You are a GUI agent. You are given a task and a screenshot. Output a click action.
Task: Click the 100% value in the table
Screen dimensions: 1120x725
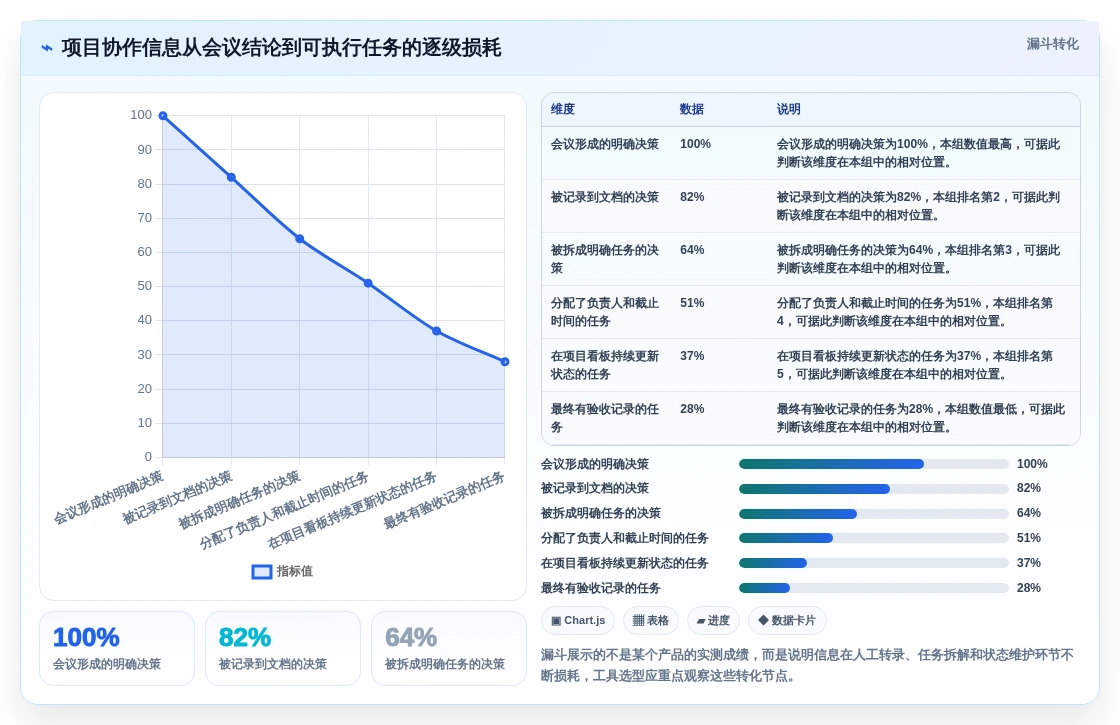click(695, 144)
